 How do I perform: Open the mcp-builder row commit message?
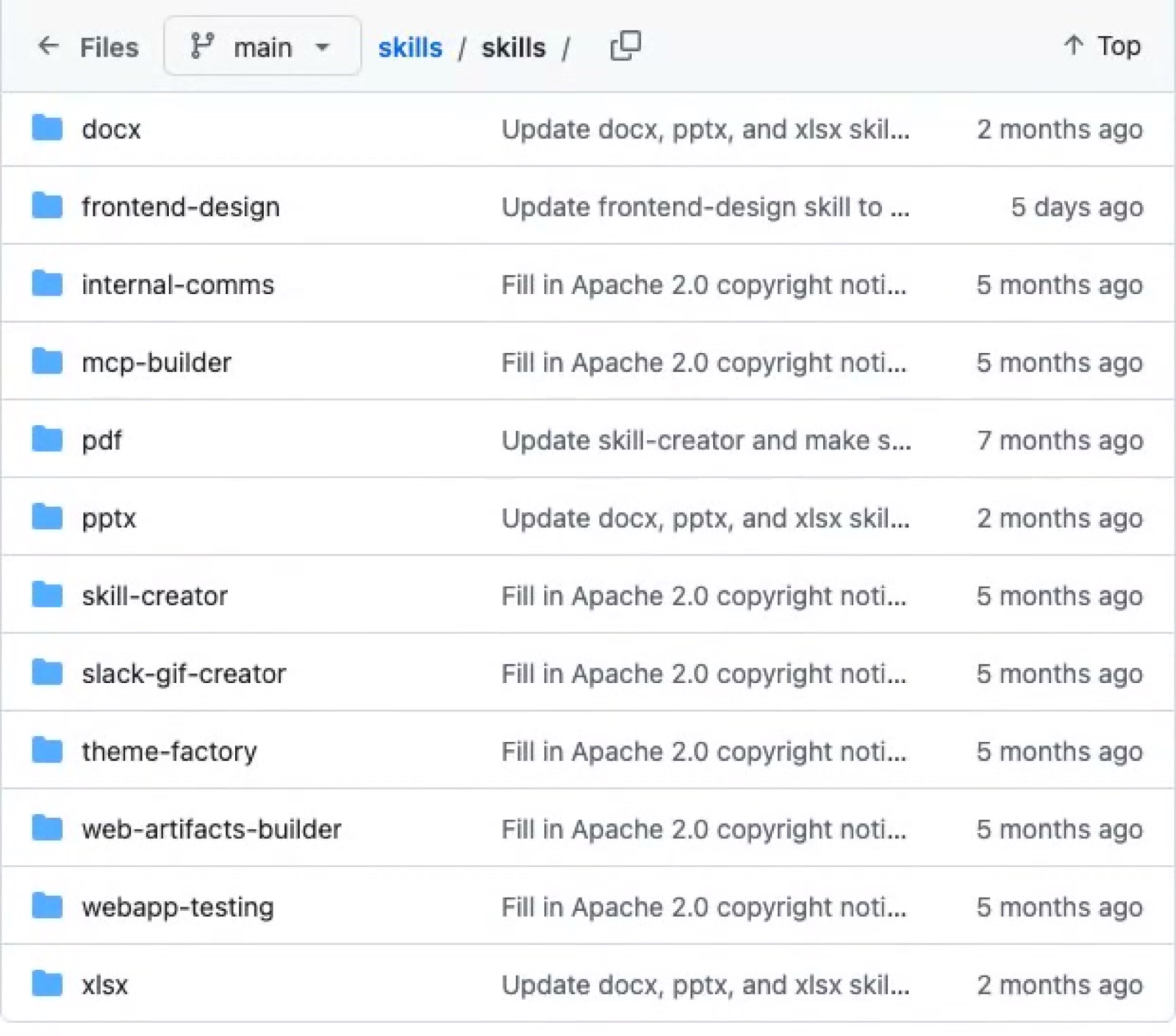pos(704,362)
